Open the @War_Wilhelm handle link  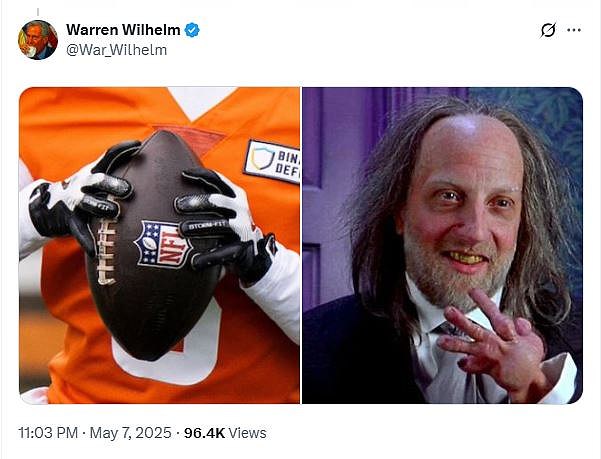[117, 50]
